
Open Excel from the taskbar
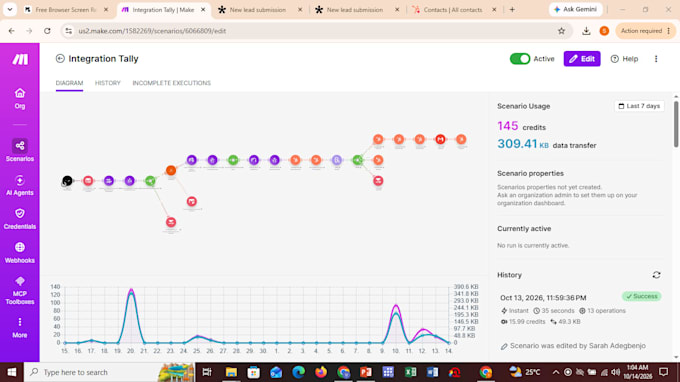click(x=410, y=372)
